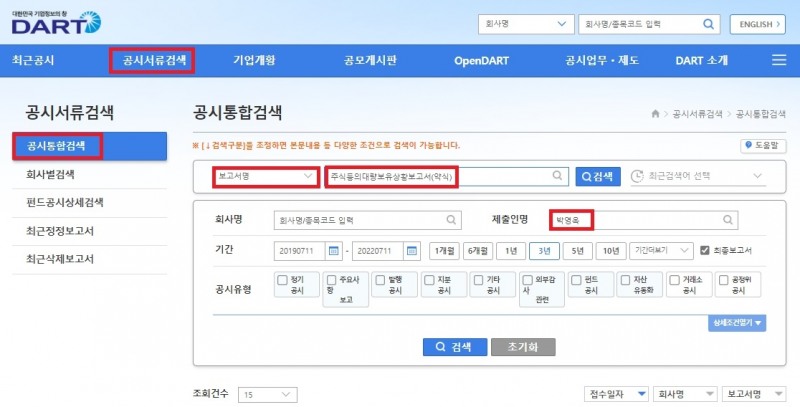Check the 펀드공시 checkbox
Viewport: 800px width, 407px height.
(576, 280)
